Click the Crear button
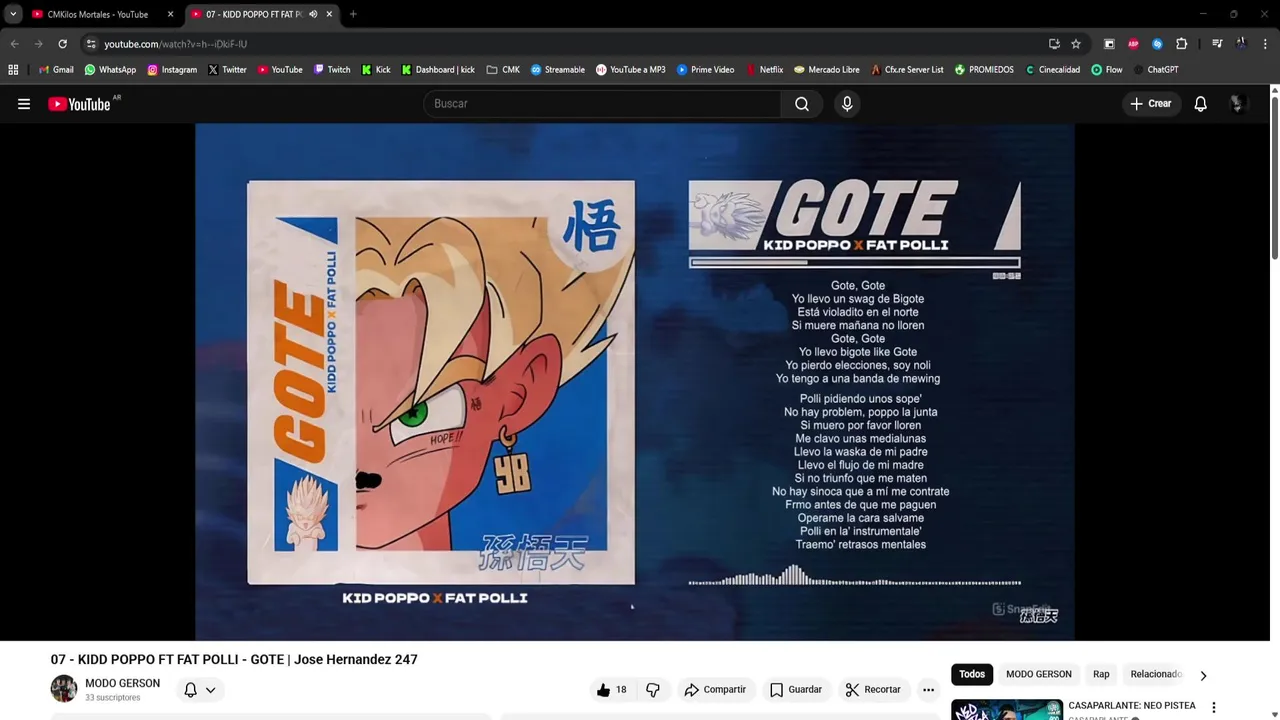The height and width of the screenshot is (720, 1280). [1151, 104]
